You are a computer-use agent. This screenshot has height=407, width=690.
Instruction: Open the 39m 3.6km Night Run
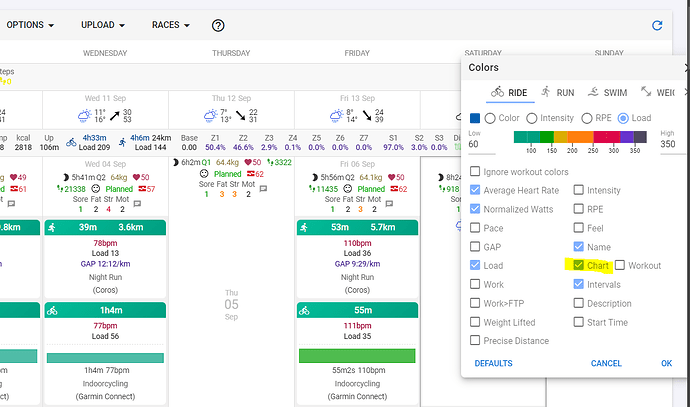[105, 259]
